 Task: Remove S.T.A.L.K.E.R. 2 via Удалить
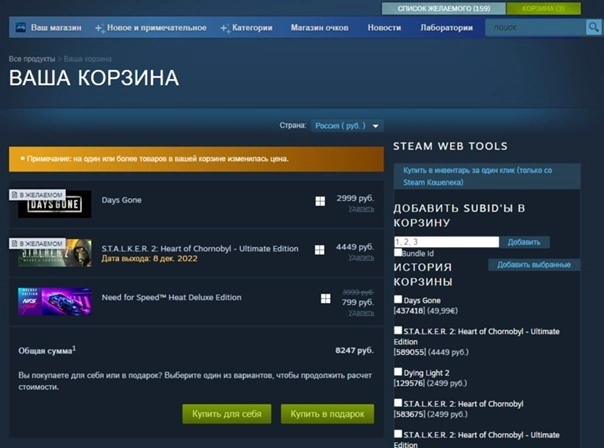click(x=361, y=257)
